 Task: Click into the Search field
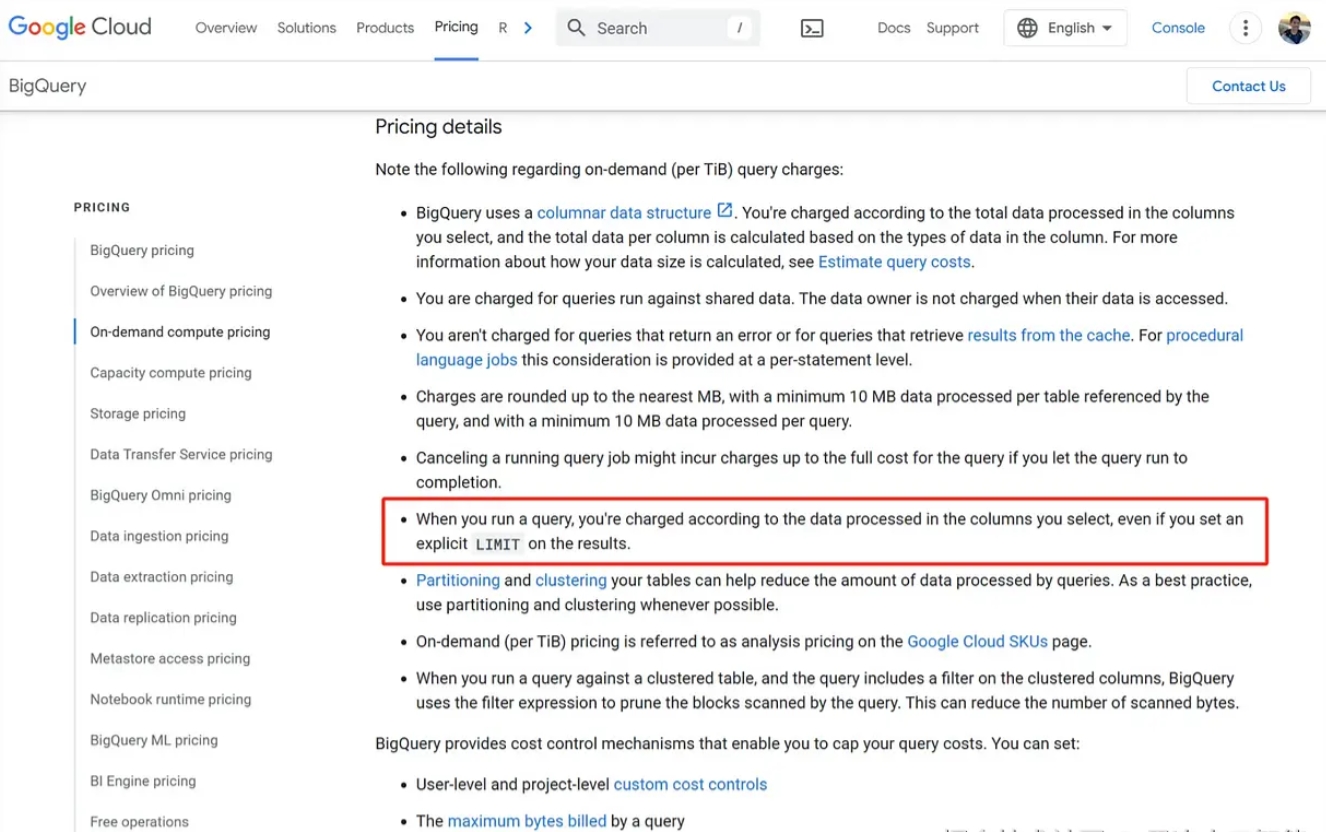[x=658, y=28]
